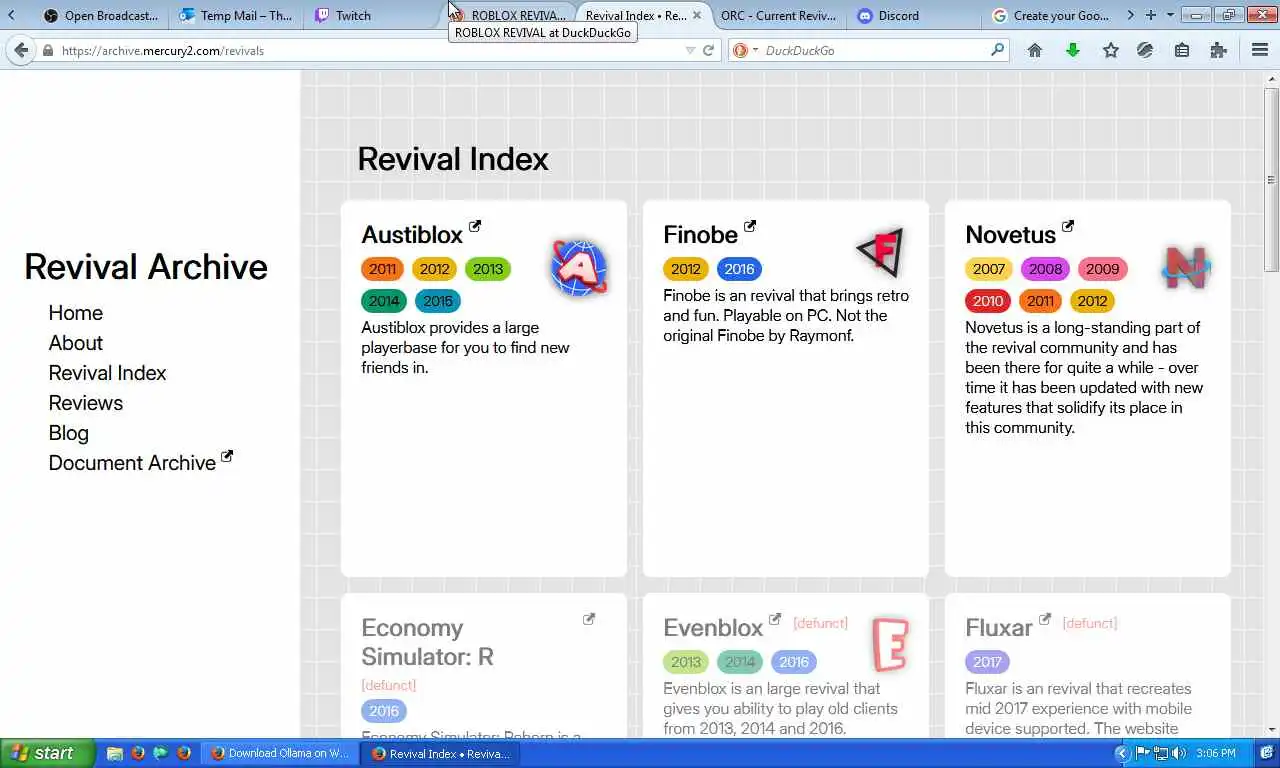Switch to Temp Mail tab
Image resolution: width=1280 pixels, height=768 pixels.
(x=237, y=15)
